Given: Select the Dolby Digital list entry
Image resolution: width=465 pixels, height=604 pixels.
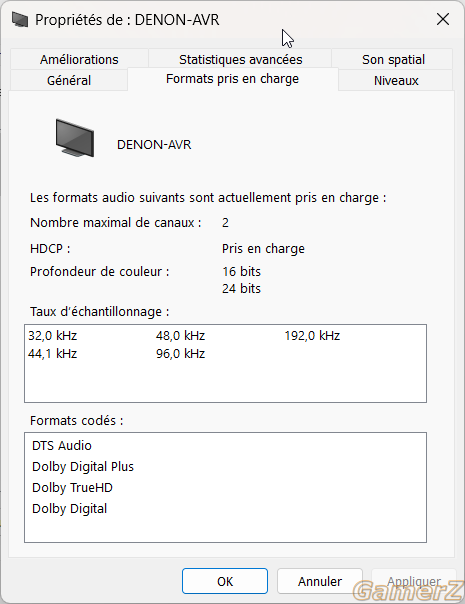Looking at the screenshot, I should [x=70, y=508].
